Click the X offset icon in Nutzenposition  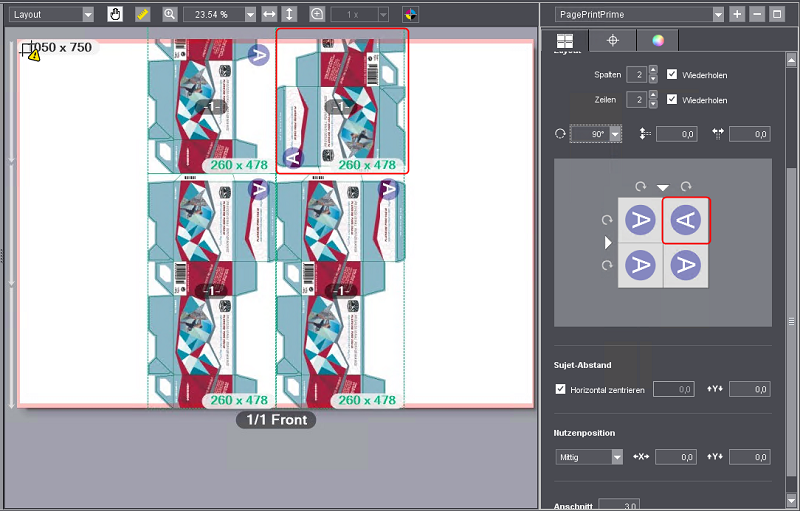[x=641, y=457]
